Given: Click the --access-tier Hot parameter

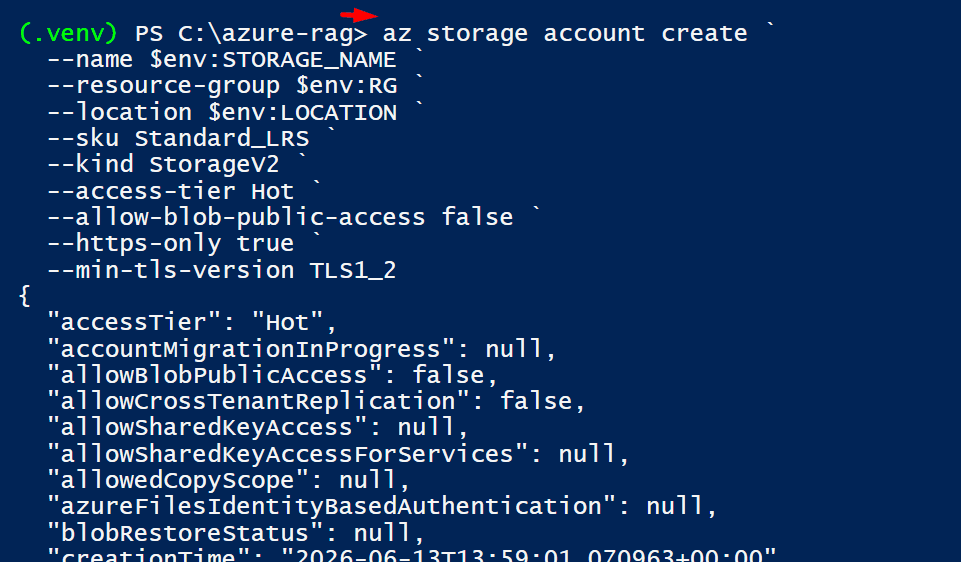Looking at the screenshot, I should click(171, 191).
